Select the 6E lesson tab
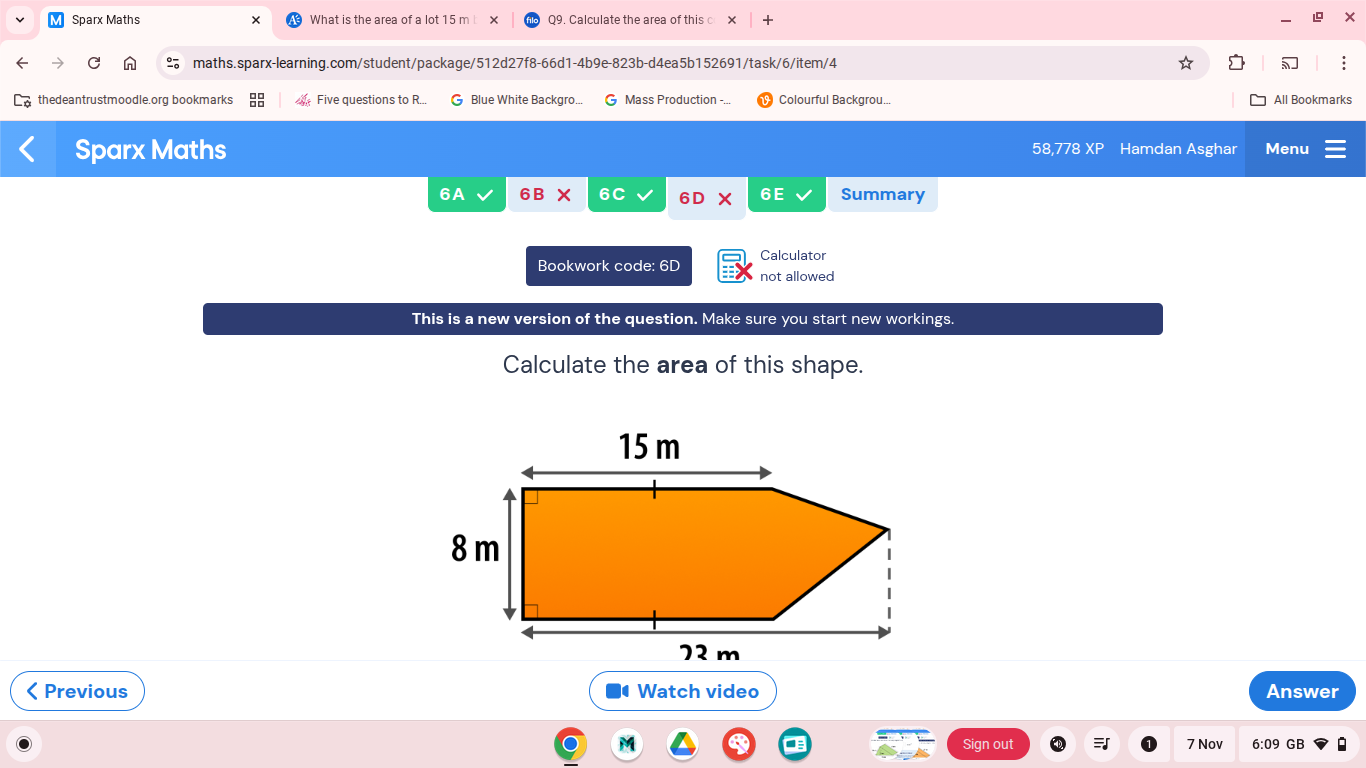The height and width of the screenshot is (768, 1366). click(786, 196)
